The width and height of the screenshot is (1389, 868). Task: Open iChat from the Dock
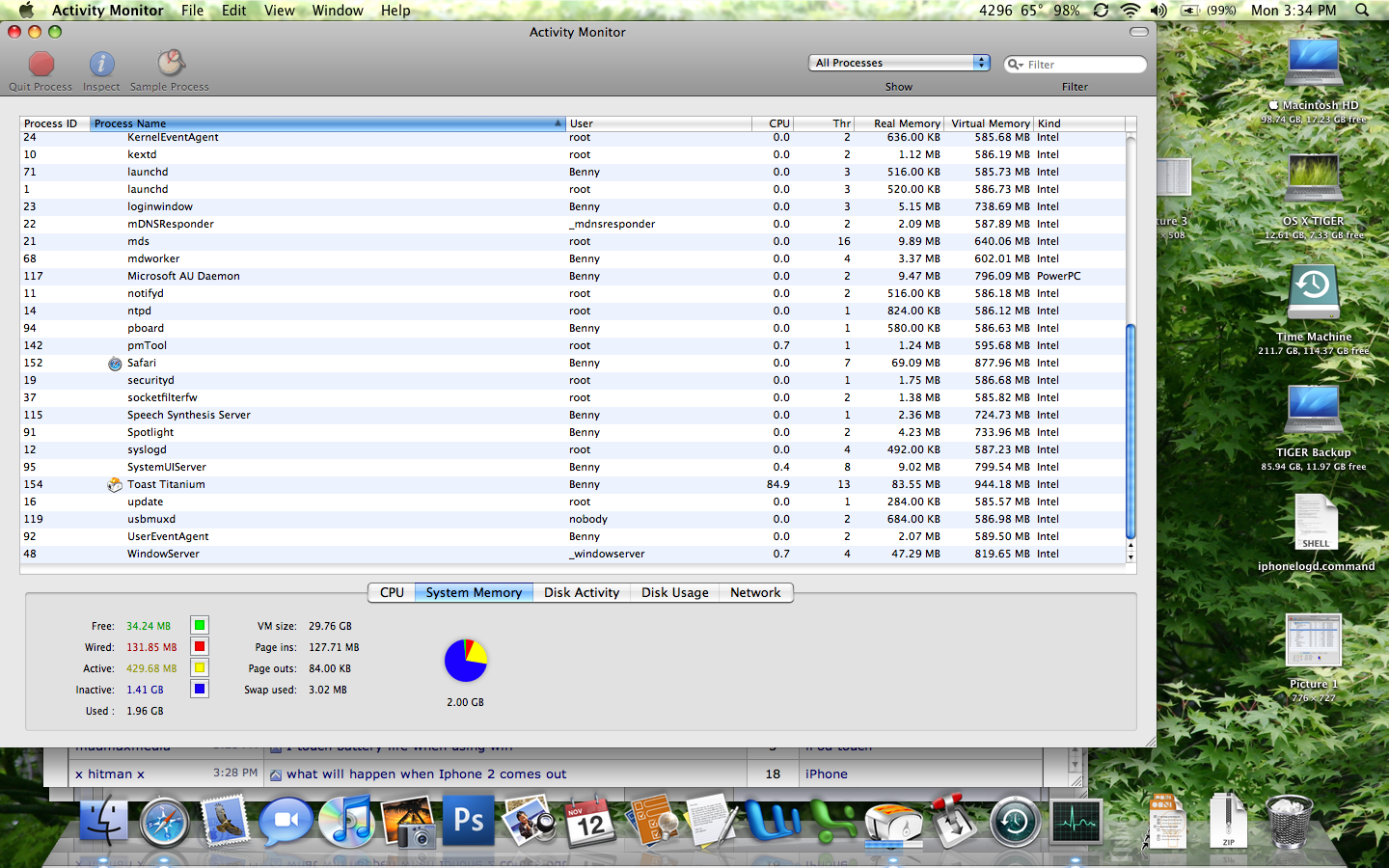pyautogui.click(x=286, y=822)
